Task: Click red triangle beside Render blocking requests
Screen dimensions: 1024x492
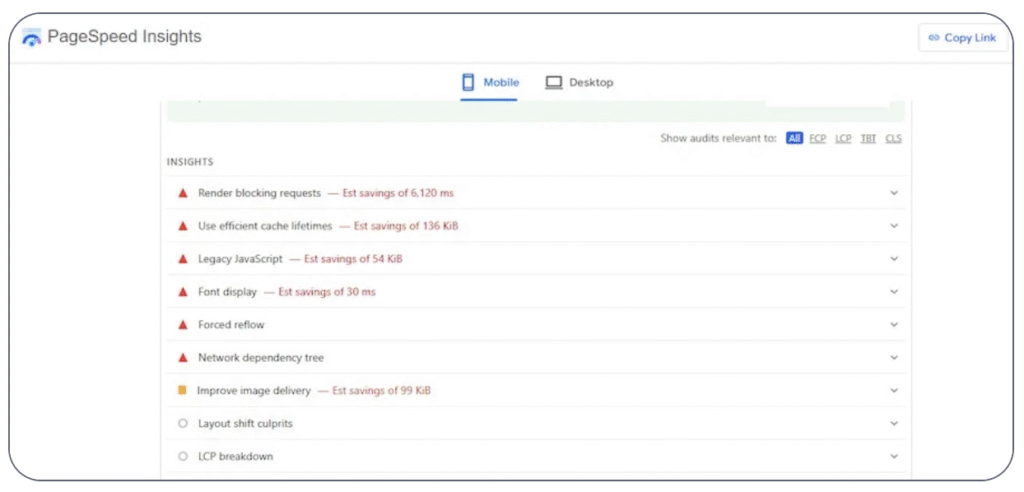Action: pyautogui.click(x=183, y=193)
